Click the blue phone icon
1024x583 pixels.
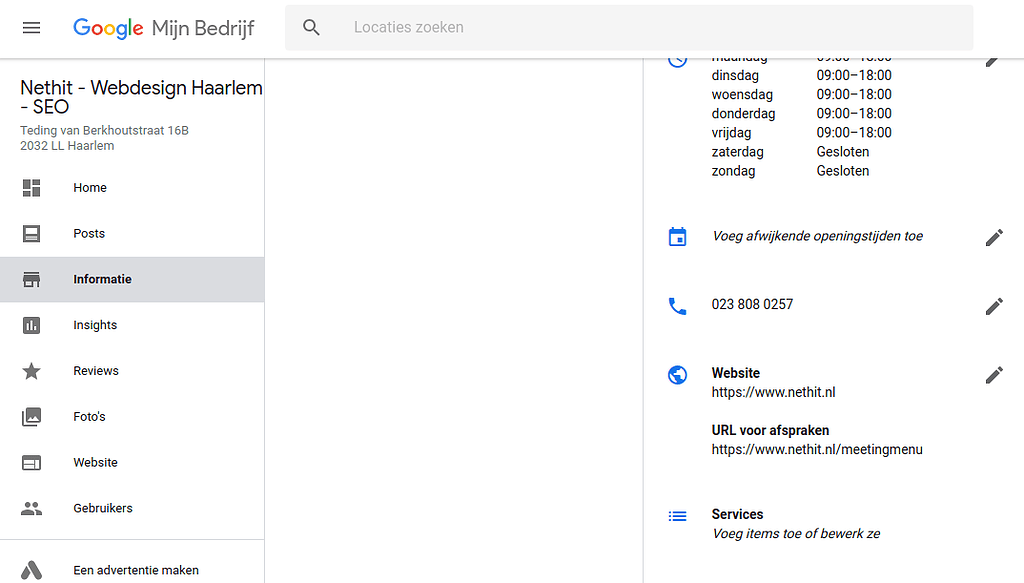[x=677, y=306]
